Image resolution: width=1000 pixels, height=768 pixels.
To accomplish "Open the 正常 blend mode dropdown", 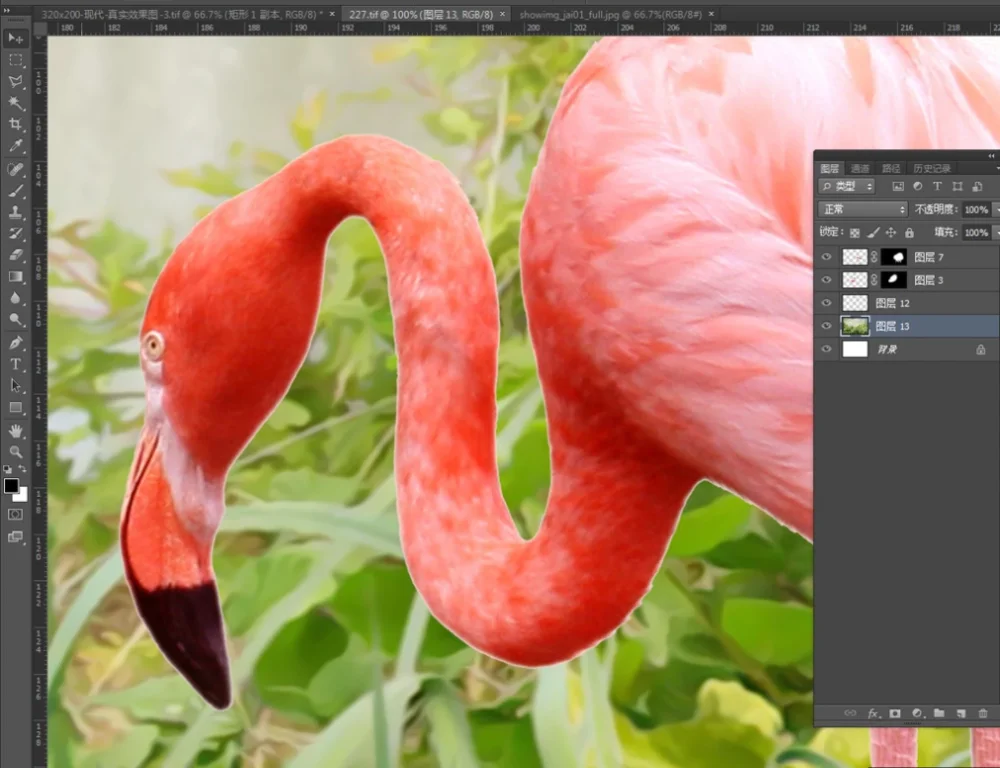I will coord(862,209).
